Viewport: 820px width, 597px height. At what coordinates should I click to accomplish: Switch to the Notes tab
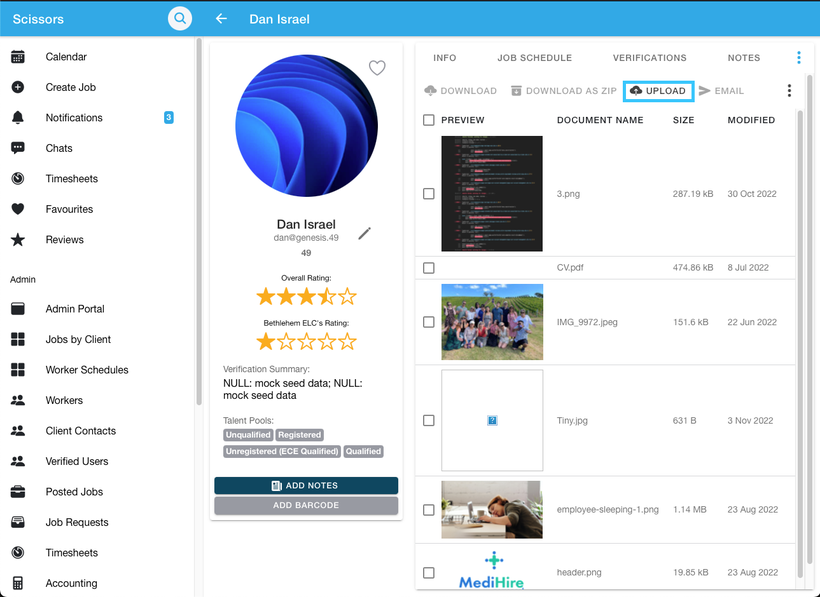744,58
